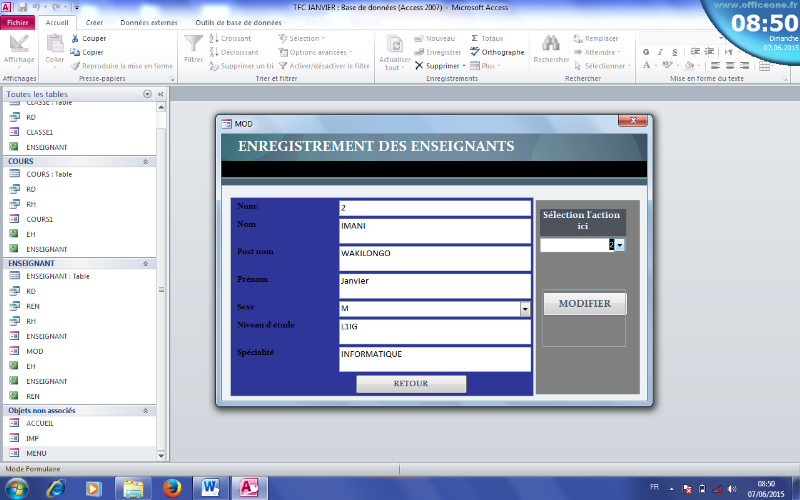This screenshot has width=800, height=500.
Task: Switch to Créer ribbon tab
Action: tap(94, 22)
